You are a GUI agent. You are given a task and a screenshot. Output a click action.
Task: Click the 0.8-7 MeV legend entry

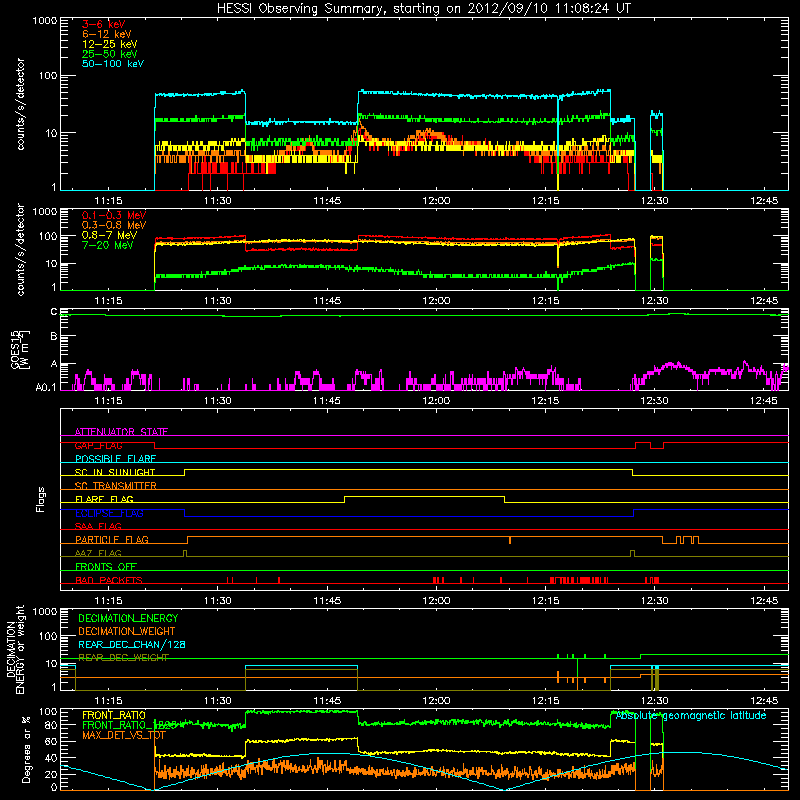(x=109, y=235)
